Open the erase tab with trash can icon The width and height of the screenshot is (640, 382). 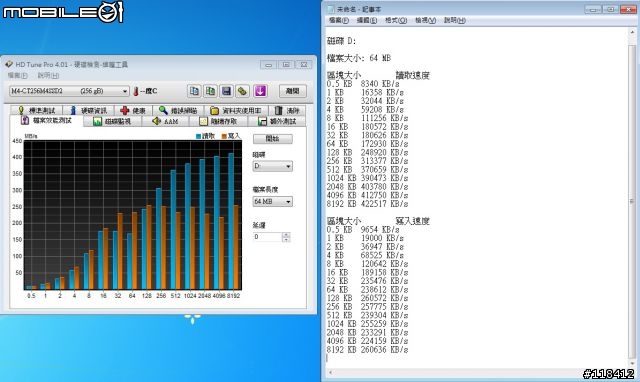[x=287, y=111]
